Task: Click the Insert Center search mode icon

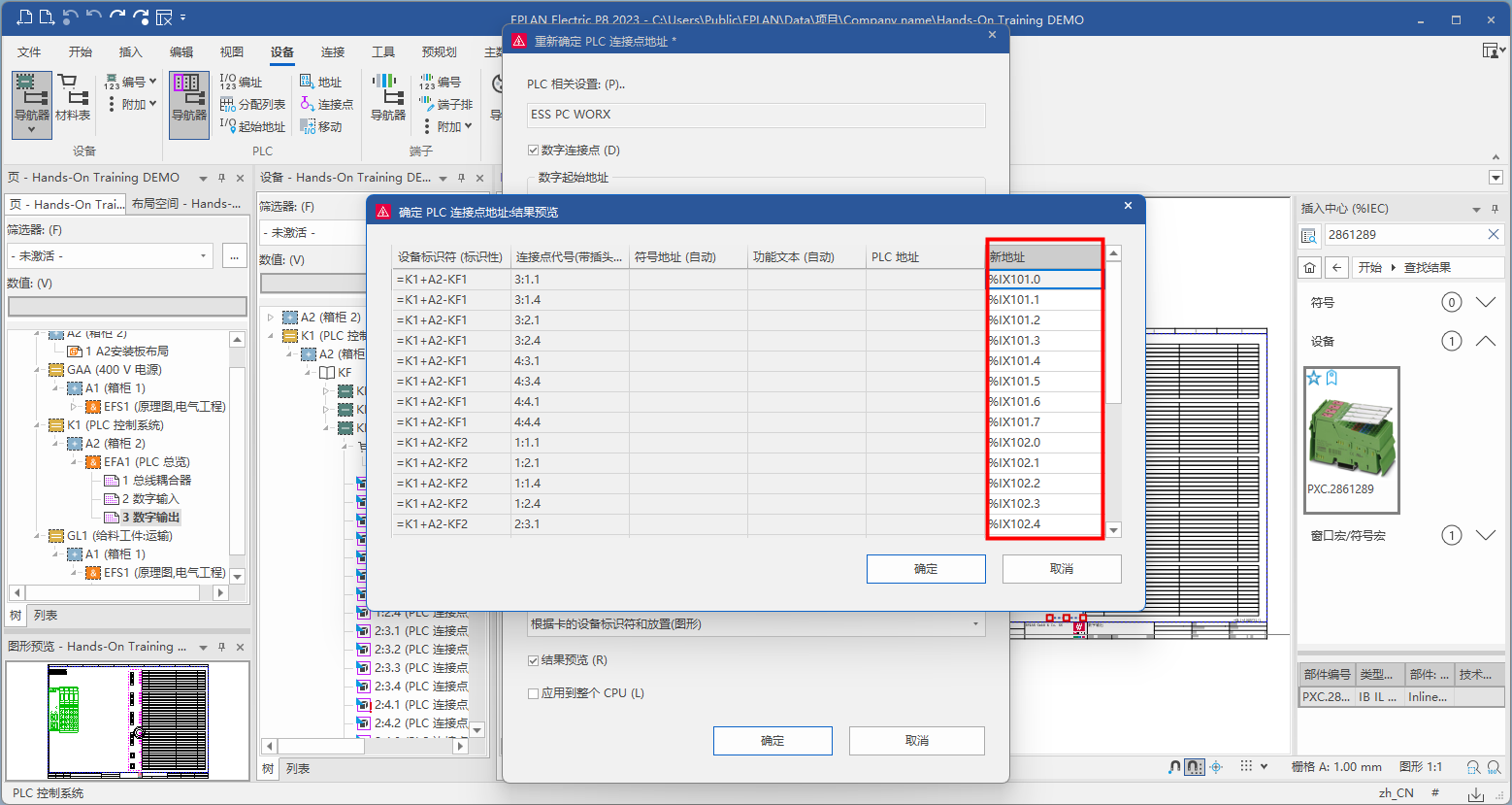Action: pos(1309,235)
